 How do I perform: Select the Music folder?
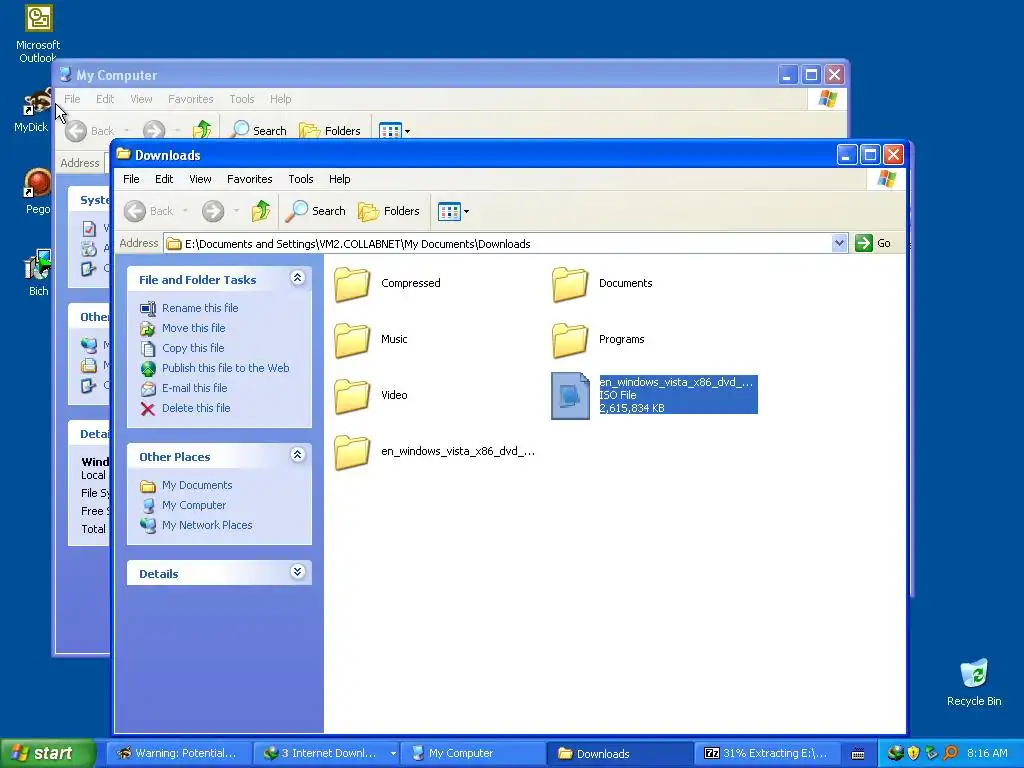(371, 340)
